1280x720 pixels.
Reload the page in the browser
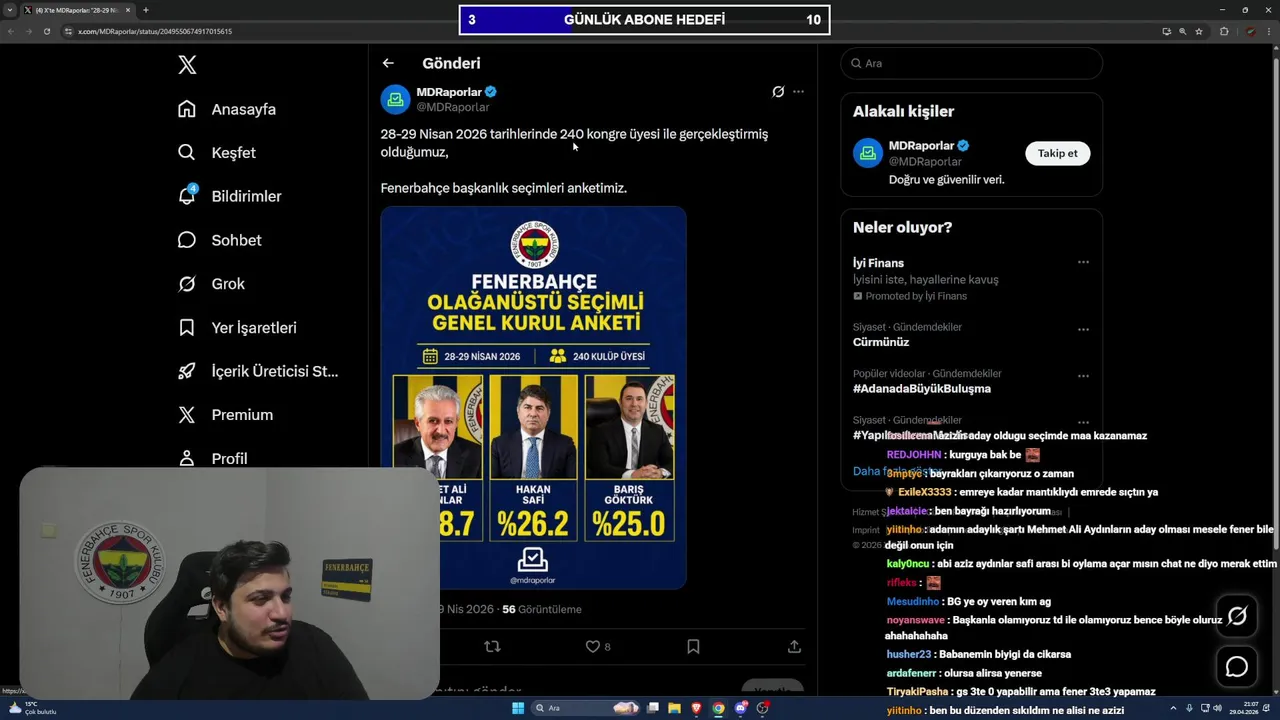[x=46, y=31]
